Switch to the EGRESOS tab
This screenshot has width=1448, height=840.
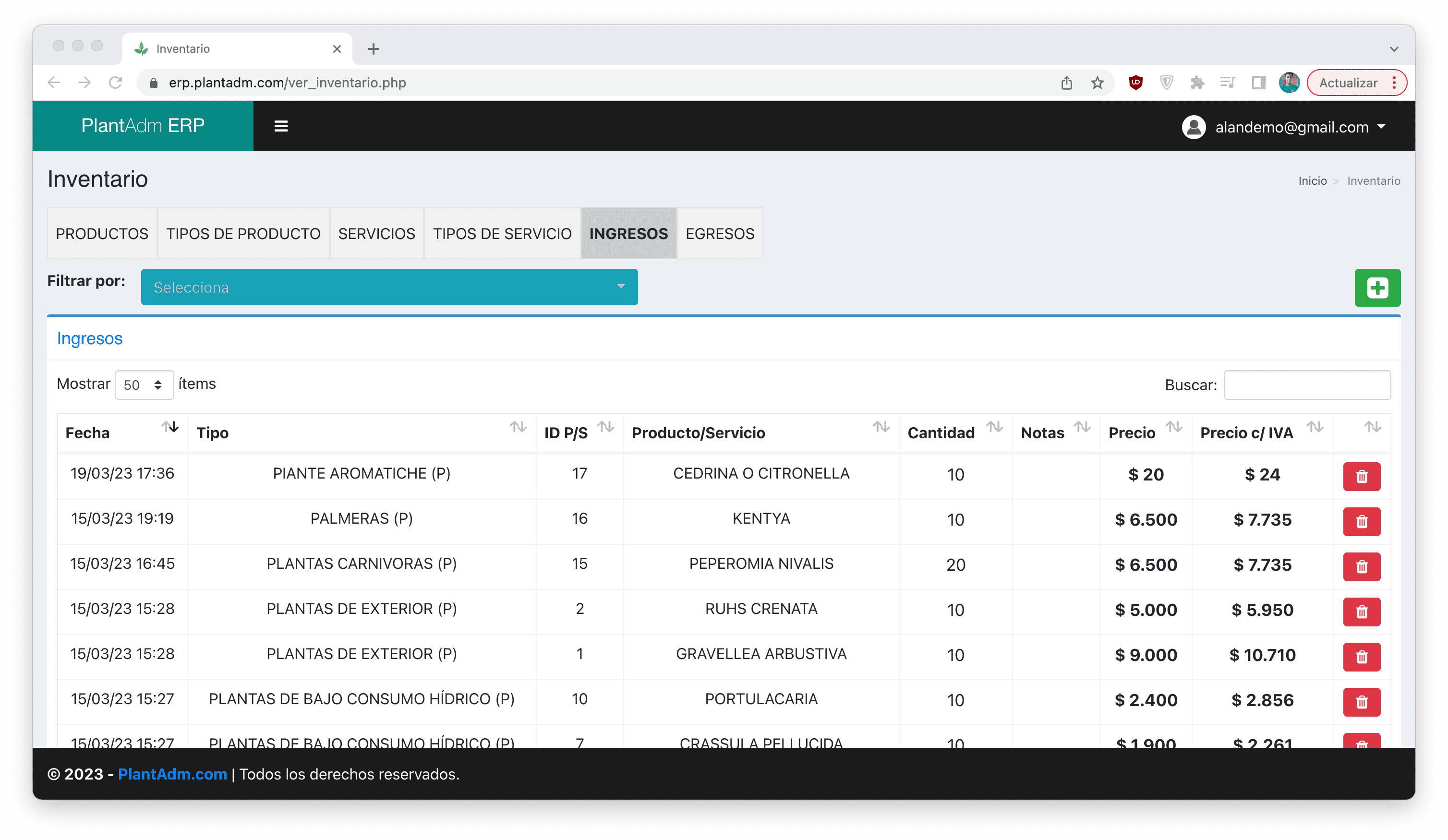719,233
